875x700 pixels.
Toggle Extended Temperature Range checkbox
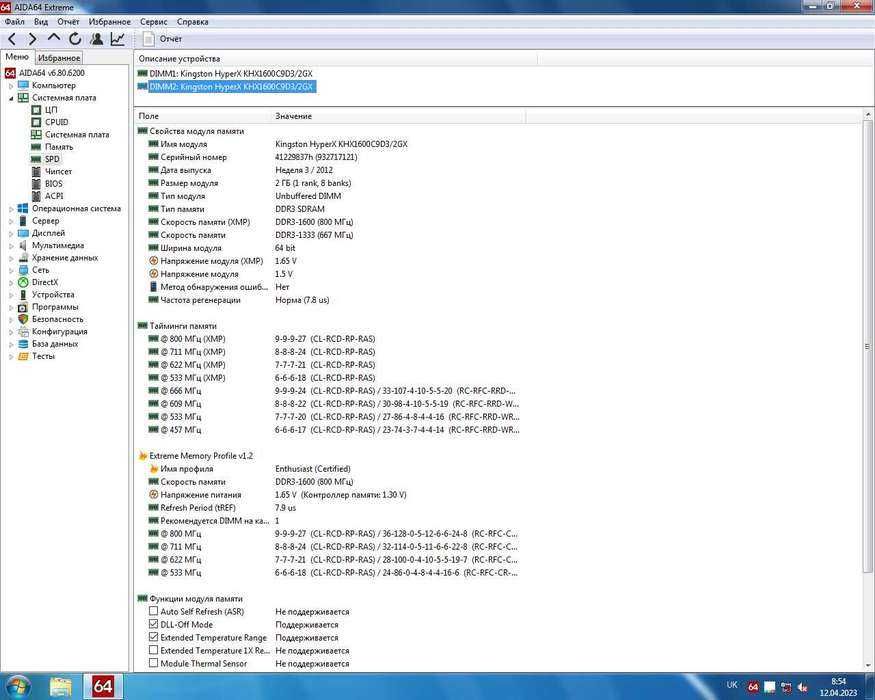(x=153, y=637)
